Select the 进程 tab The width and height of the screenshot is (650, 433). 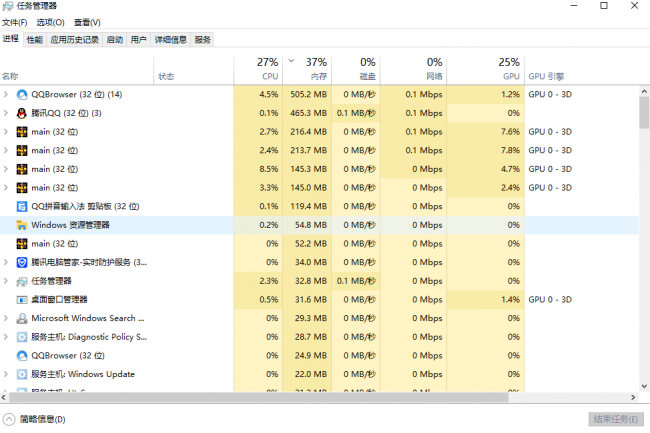[11, 39]
